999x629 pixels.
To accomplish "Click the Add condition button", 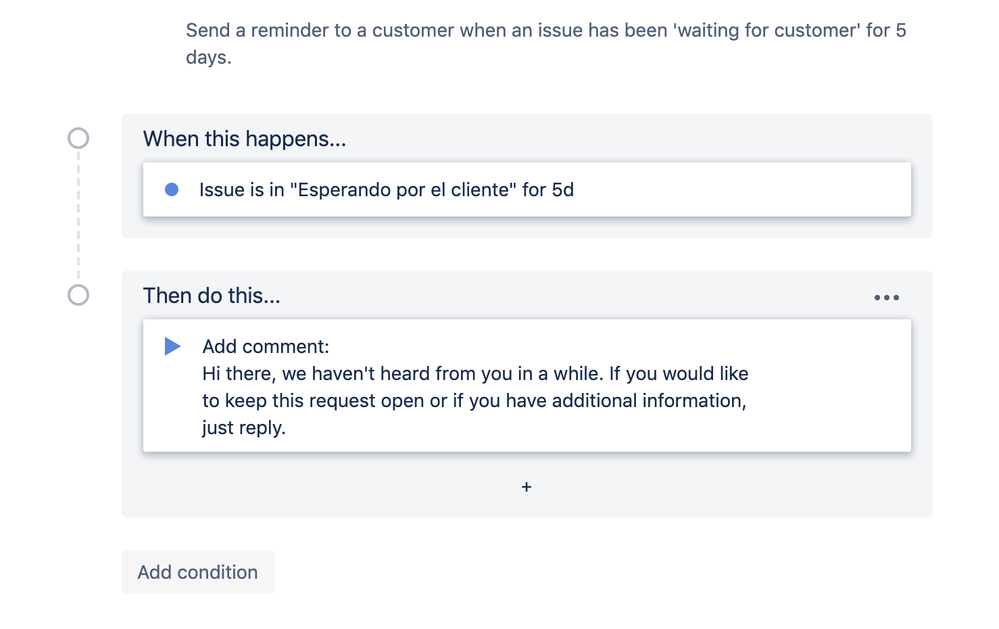I will coord(198,572).
